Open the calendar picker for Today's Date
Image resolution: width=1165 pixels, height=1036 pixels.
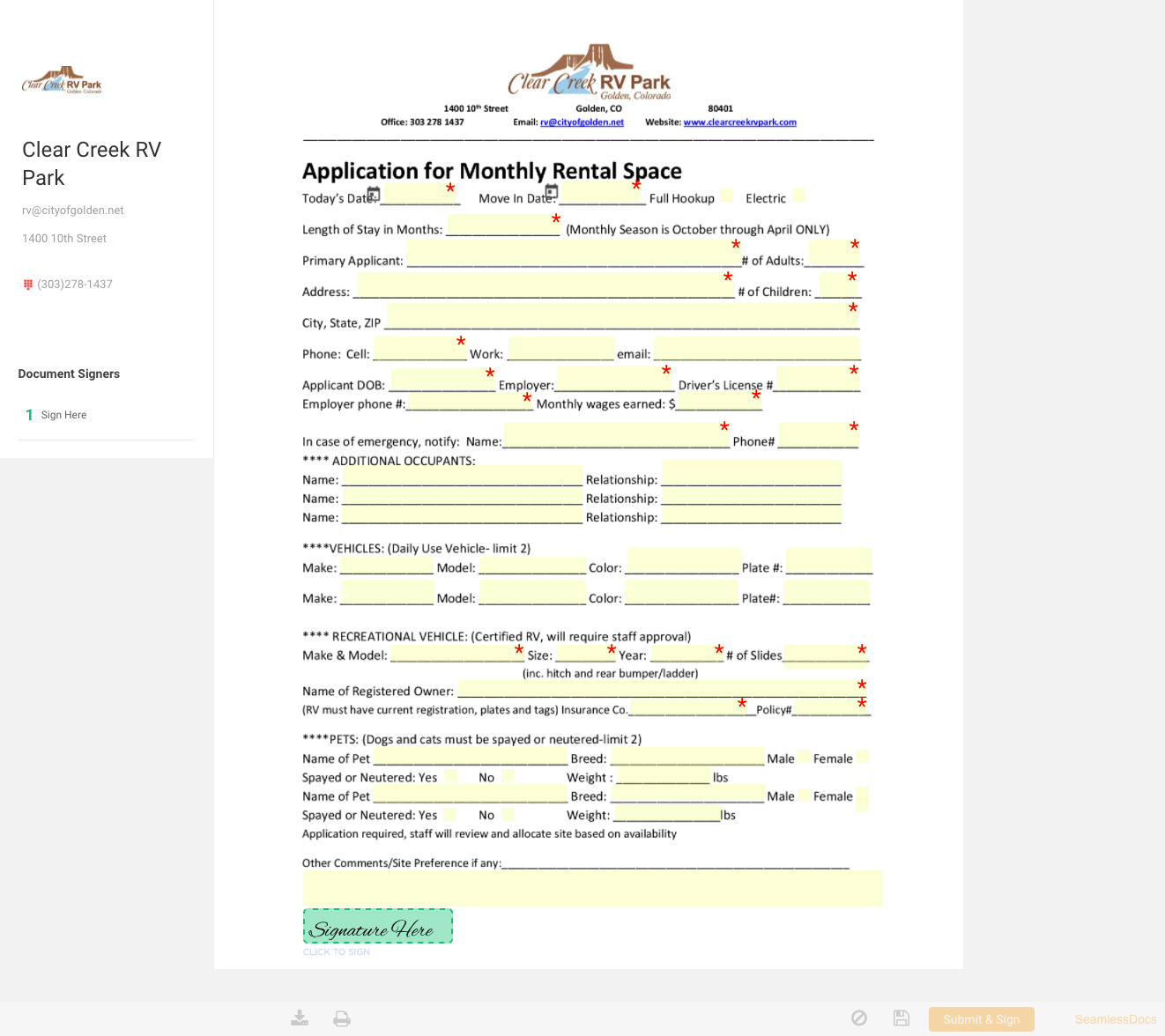tap(374, 194)
